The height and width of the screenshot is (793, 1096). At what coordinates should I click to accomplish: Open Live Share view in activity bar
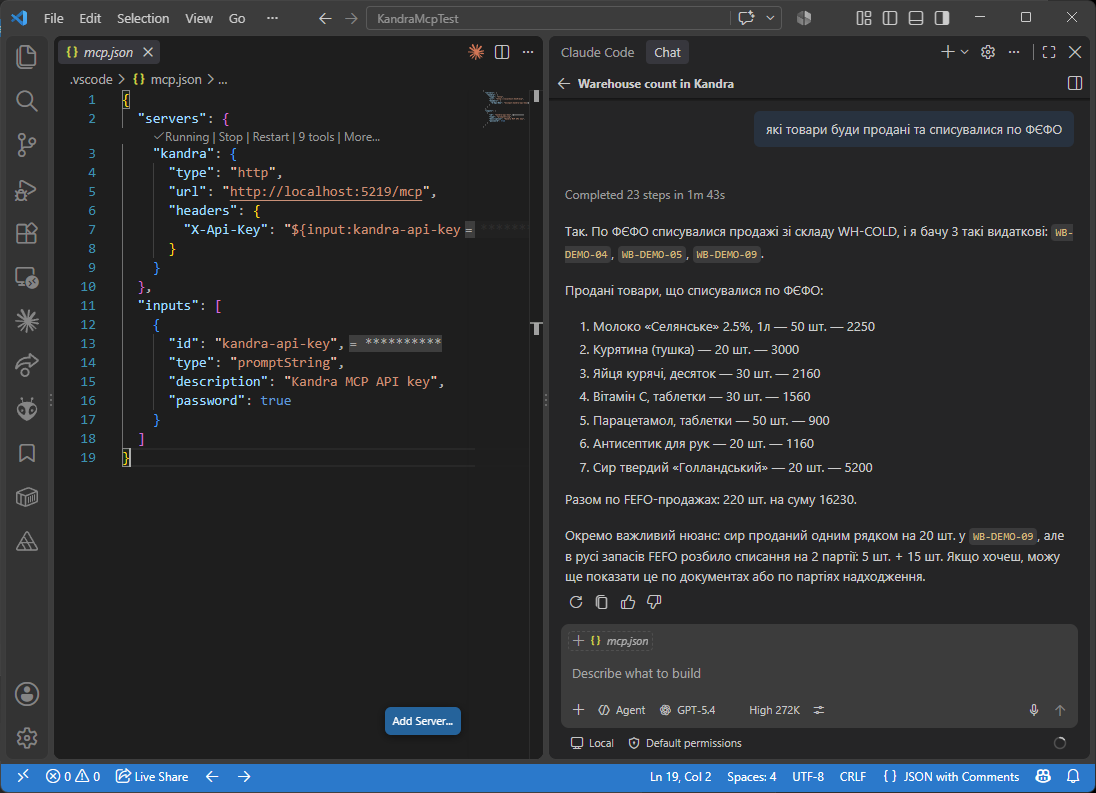(x=27, y=365)
